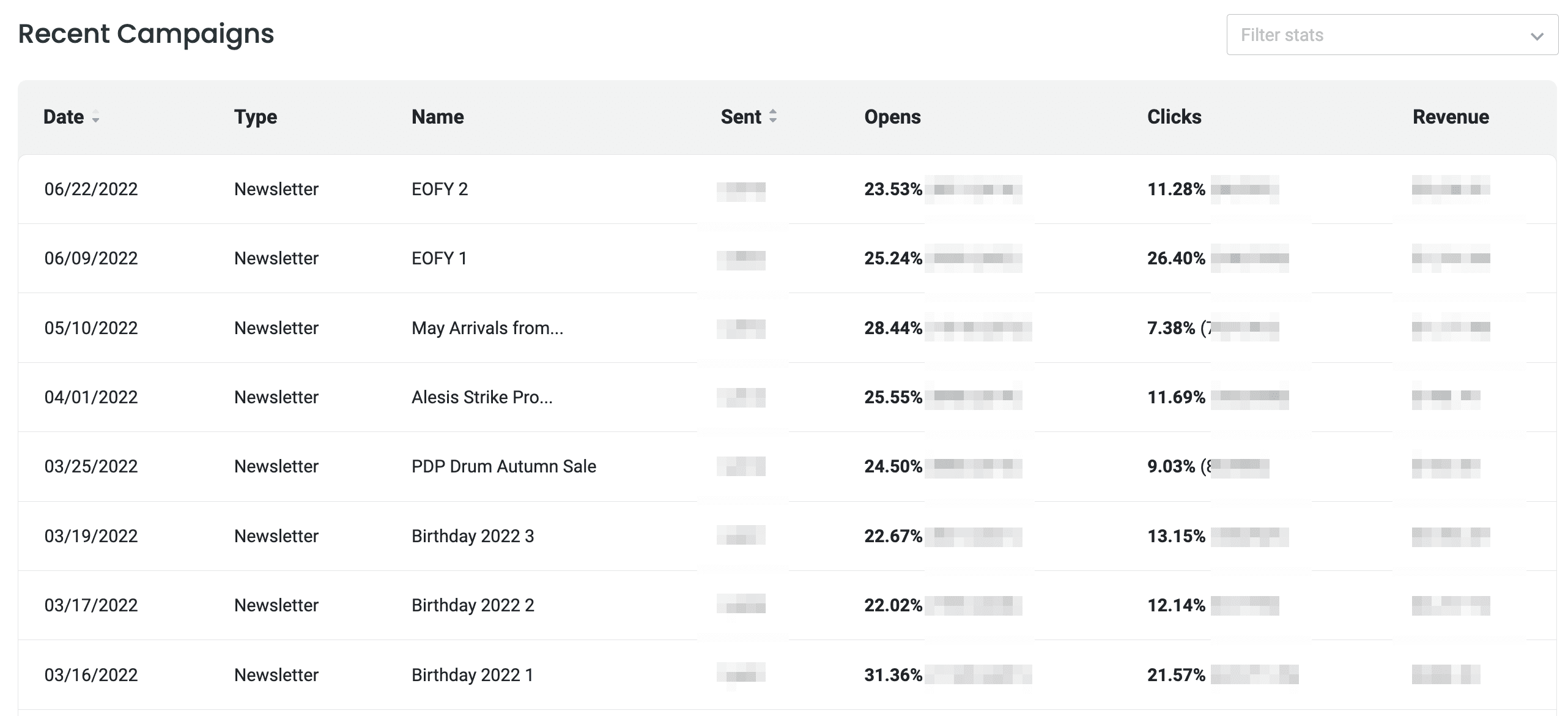Click the 06/22/2022 date cell
This screenshot has height=716, width=1568.
click(x=91, y=189)
